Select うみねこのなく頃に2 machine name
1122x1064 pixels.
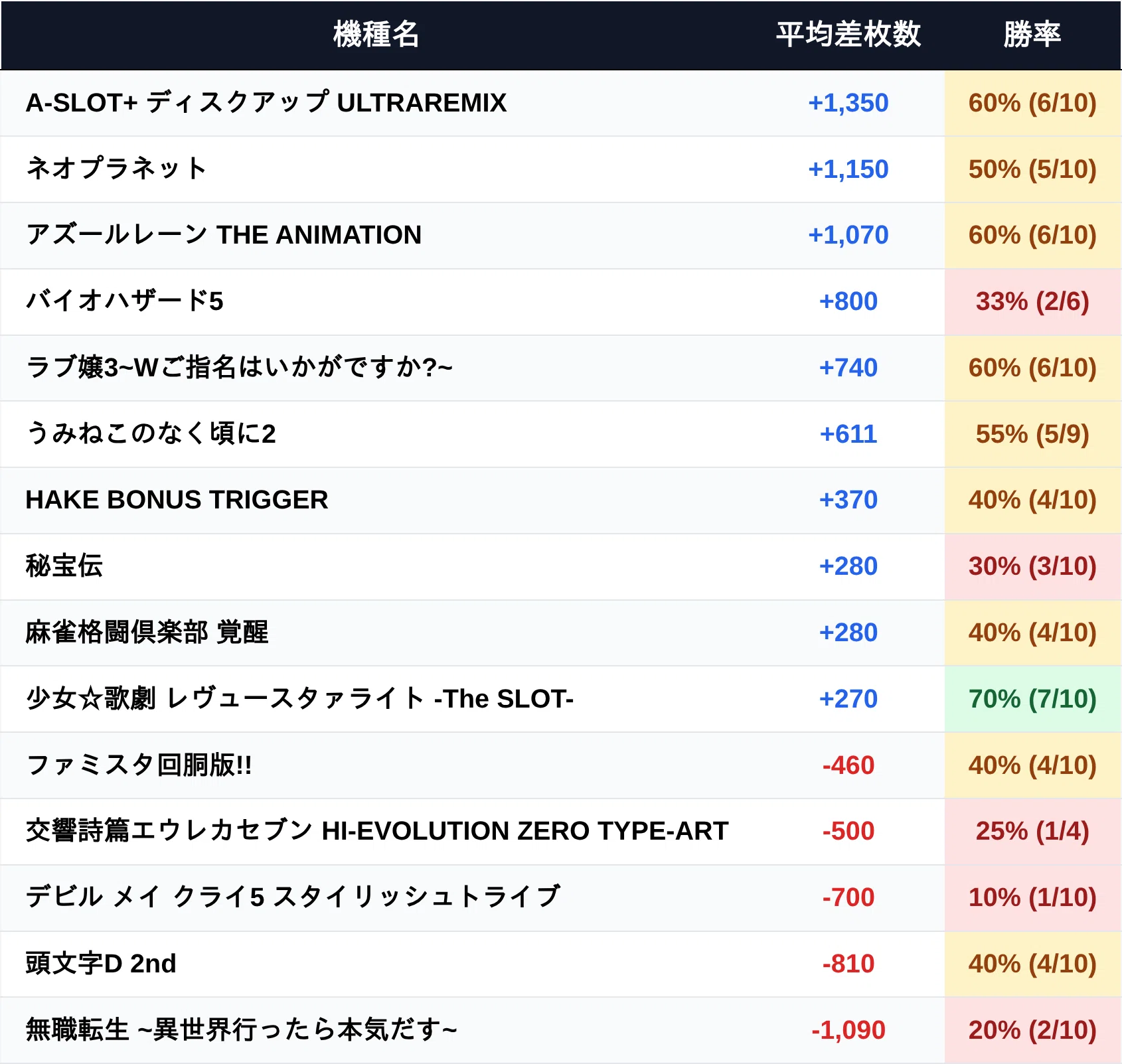coord(151,433)
